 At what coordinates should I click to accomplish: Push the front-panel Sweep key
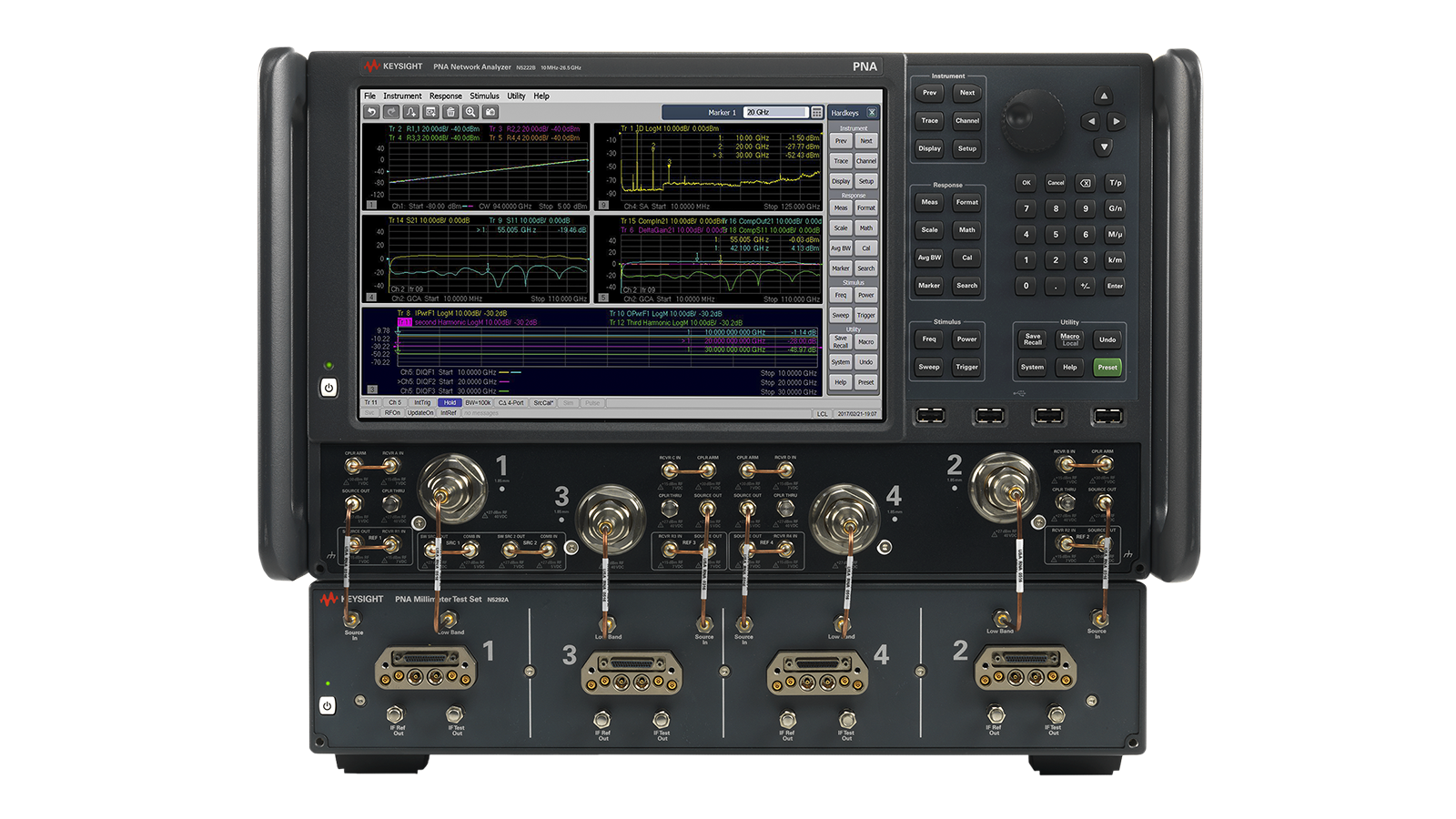click(x=929, y=368)
